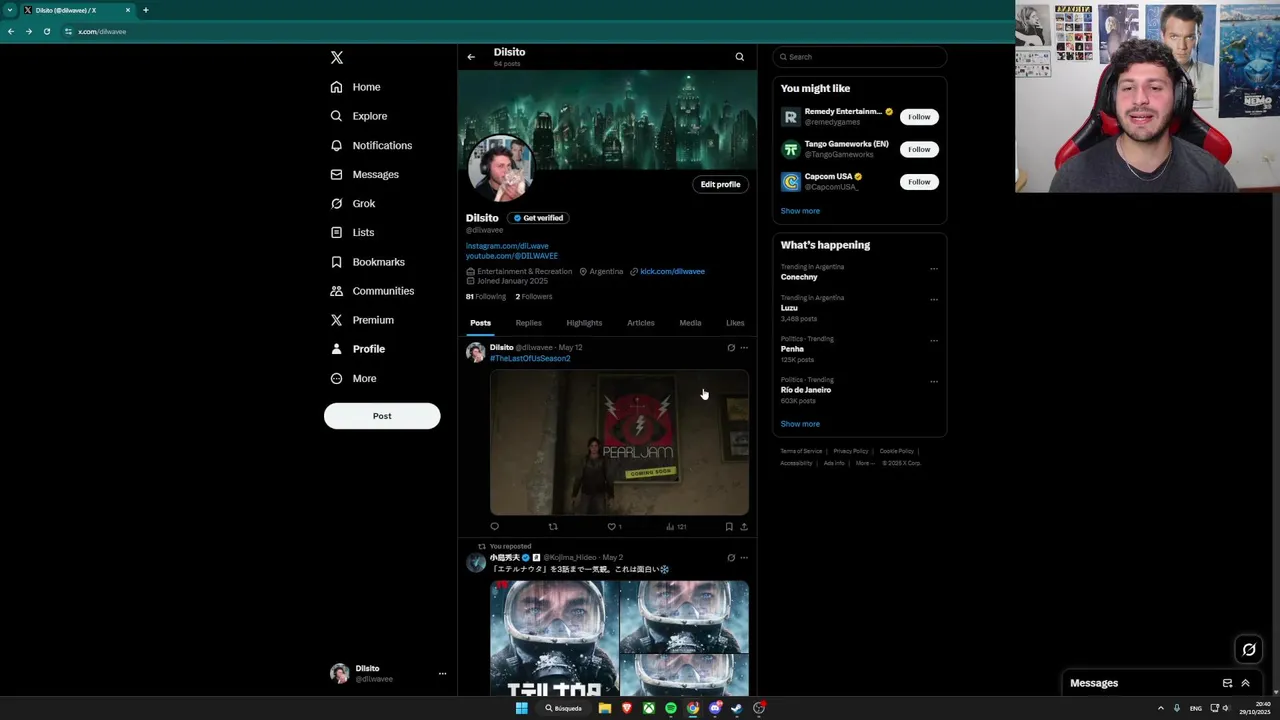Open the kick.com/dilwavee link
This screenshot has height=720, width=1280.
click(672, 271)
